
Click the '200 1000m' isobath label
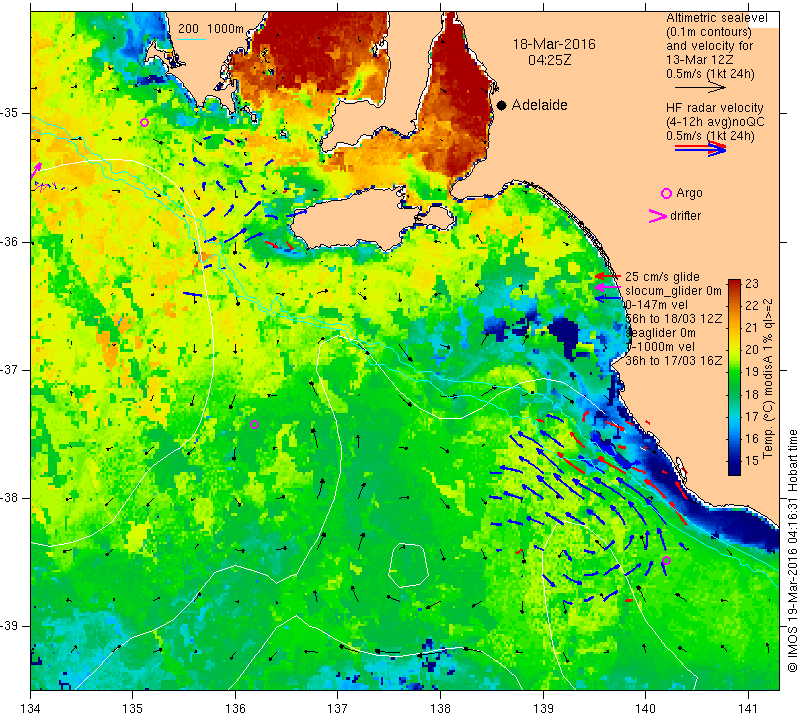click(x=211, y=29)
